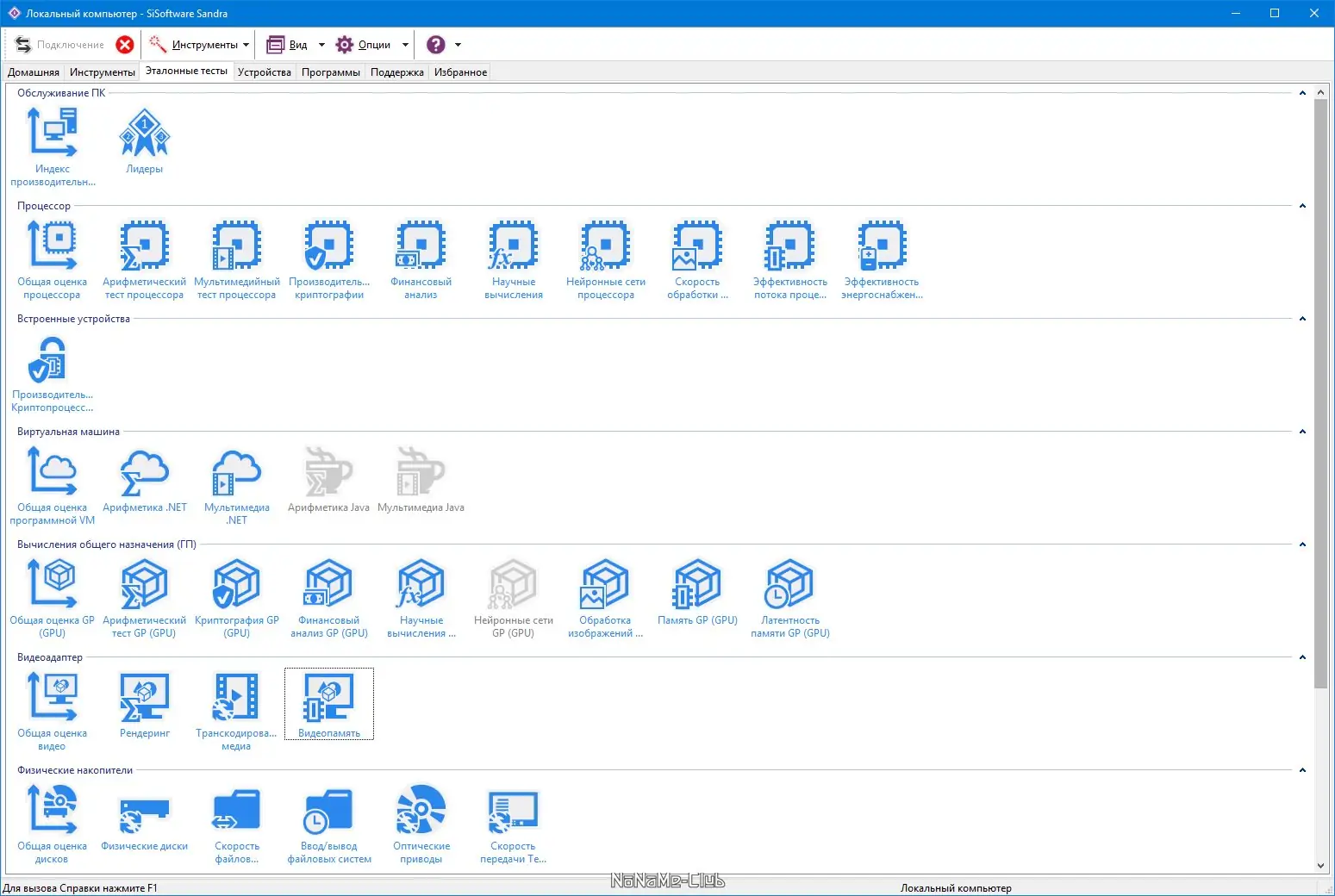Screen dimensions: 1335x896
Task: Open Производительность криптографии benchmark
Action: click(x=329, y=259)
